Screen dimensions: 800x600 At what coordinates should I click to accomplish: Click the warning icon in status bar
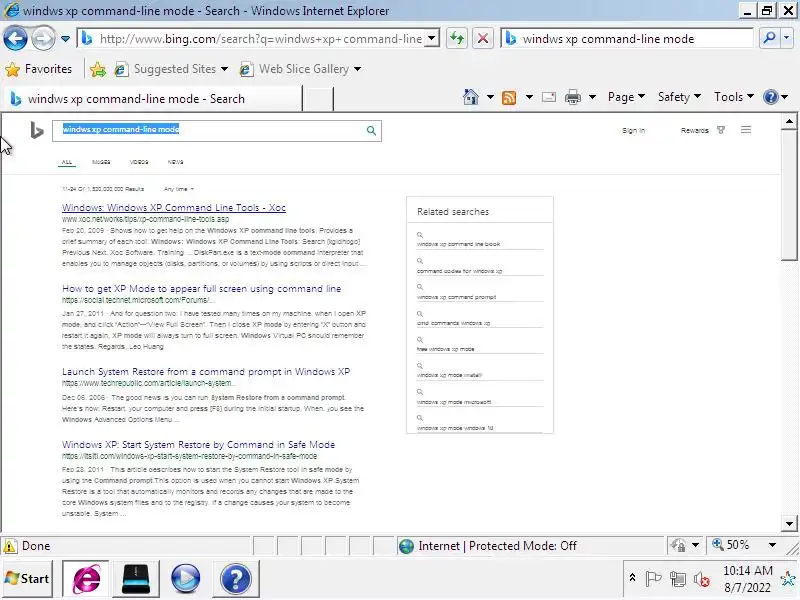click(x=10, y=546)
